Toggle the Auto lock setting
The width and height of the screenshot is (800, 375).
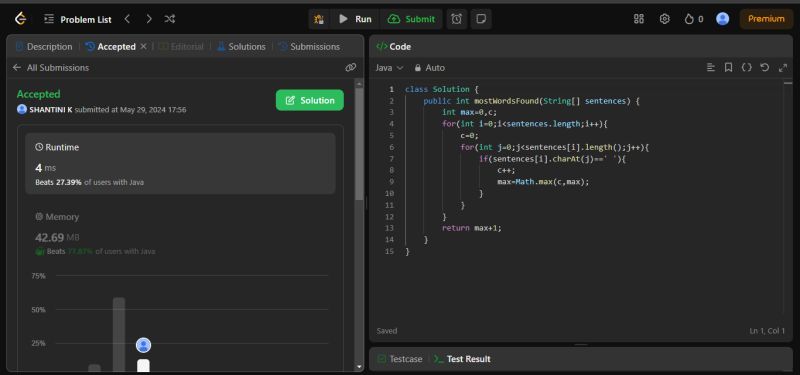pos(430,67)
